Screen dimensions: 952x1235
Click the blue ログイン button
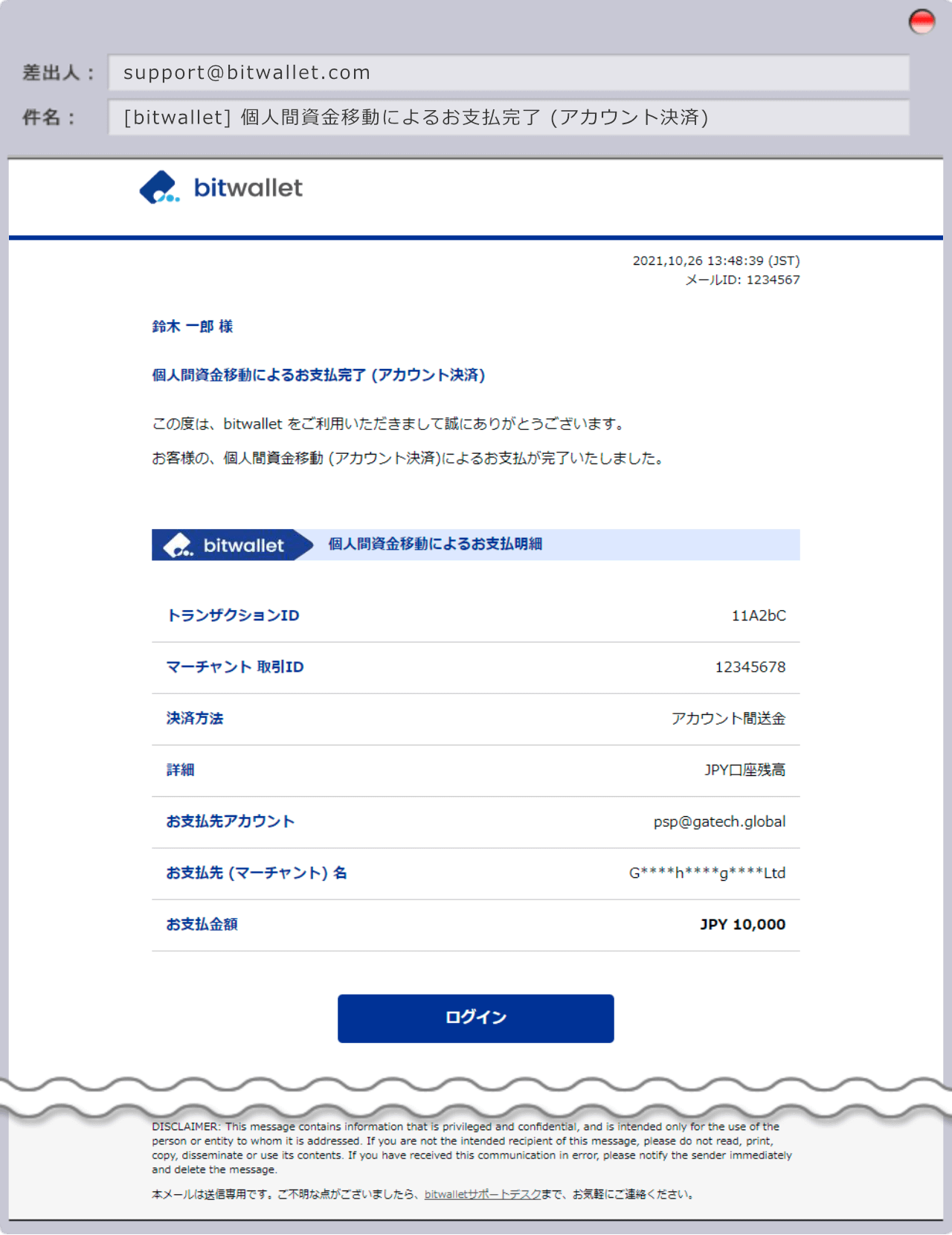(476, 1019)
